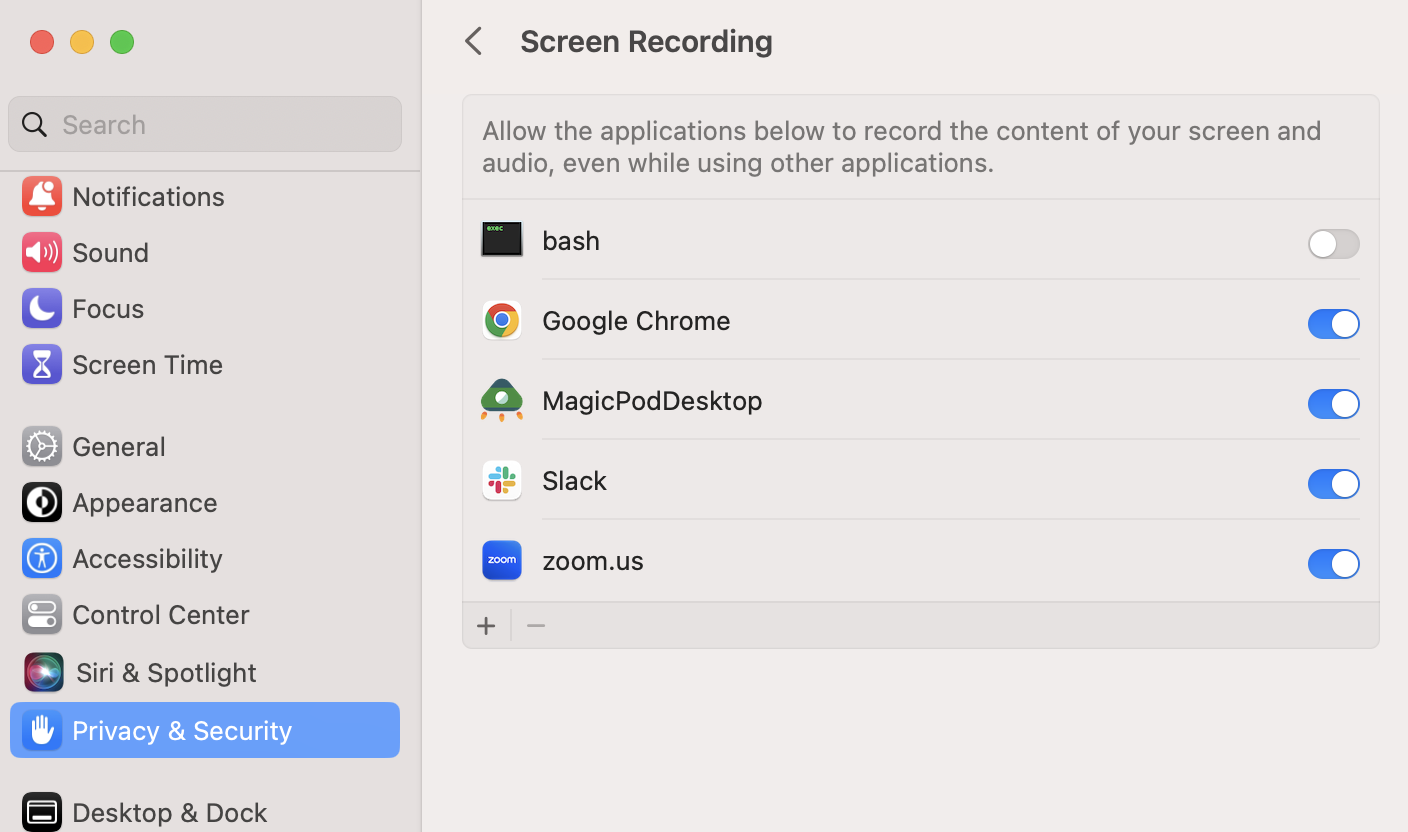Select Appearance in the sidebar
1408x832 pixels.
click(205, 502)
